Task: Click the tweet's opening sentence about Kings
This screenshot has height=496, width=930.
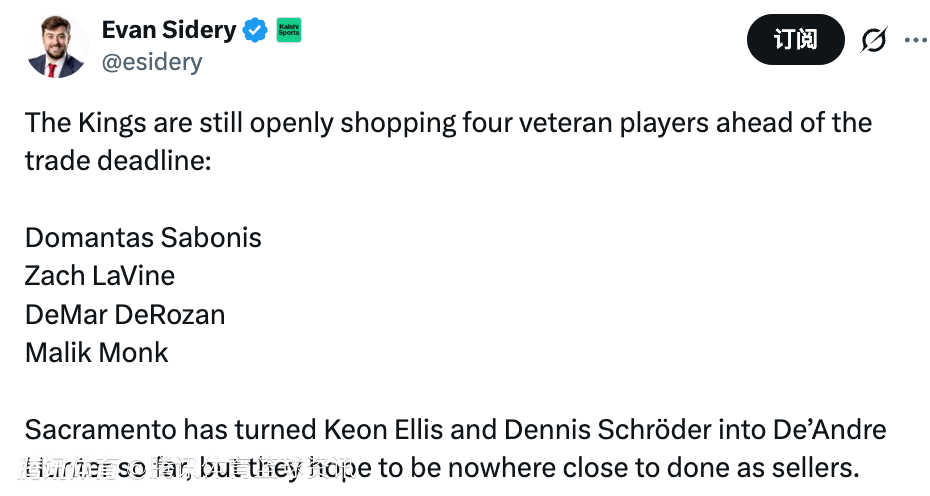Action: [x=448, y=123]
